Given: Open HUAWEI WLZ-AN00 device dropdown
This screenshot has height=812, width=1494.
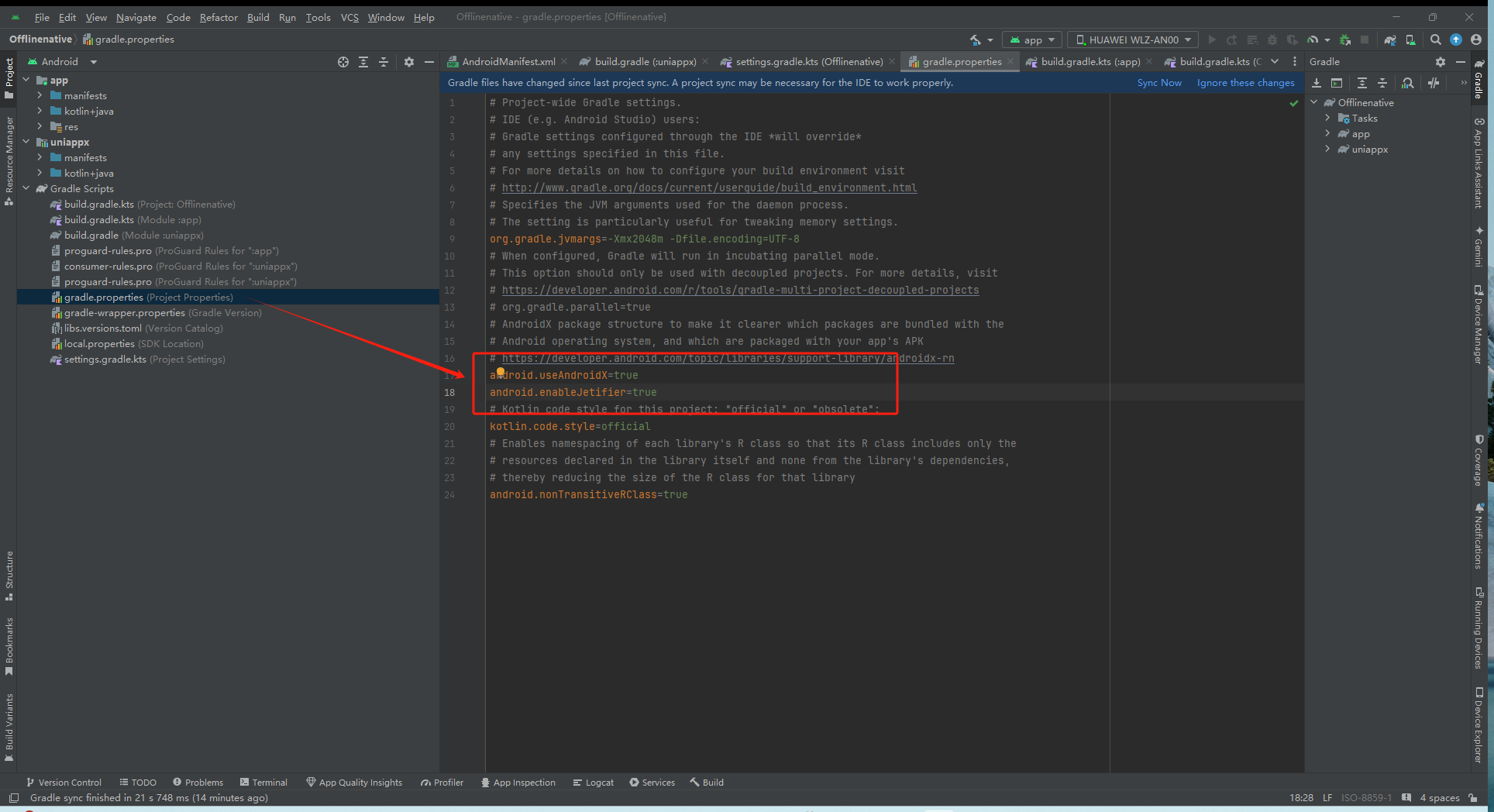Looking at the screenshot, I should tap(1133, 40).
